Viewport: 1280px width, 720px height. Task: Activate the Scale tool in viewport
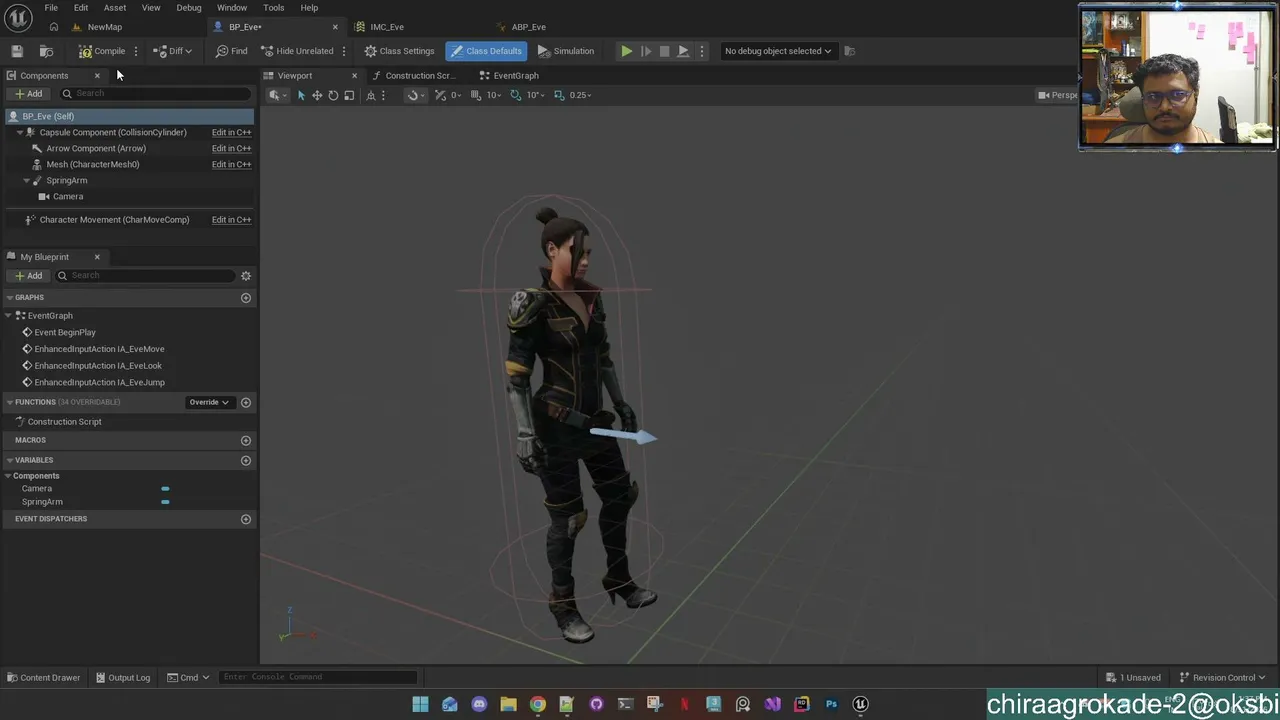click(x=349, y=95)
